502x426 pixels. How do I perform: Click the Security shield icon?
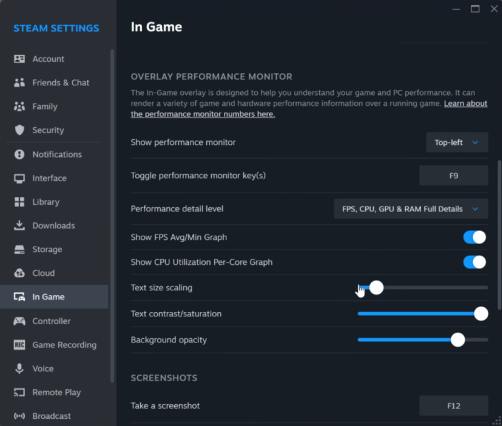[19, 130]
